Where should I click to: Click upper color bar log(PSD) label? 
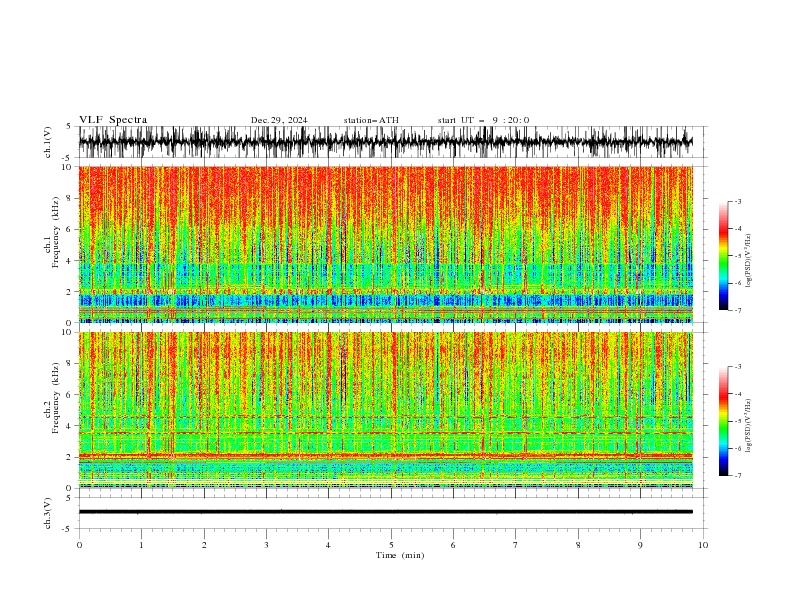tap(749, 261)
